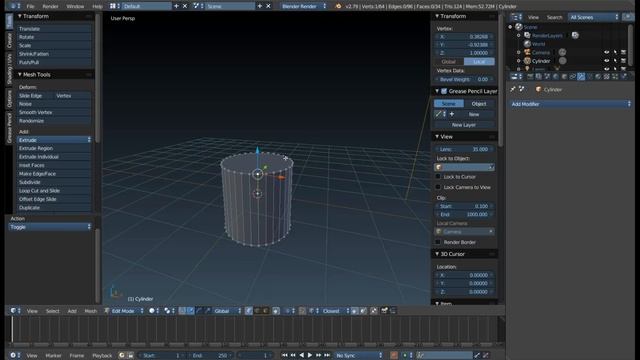Viewport: 640px width, 360px height.
Task: Click the Lens value slider
Action: (x=464, y=149)
